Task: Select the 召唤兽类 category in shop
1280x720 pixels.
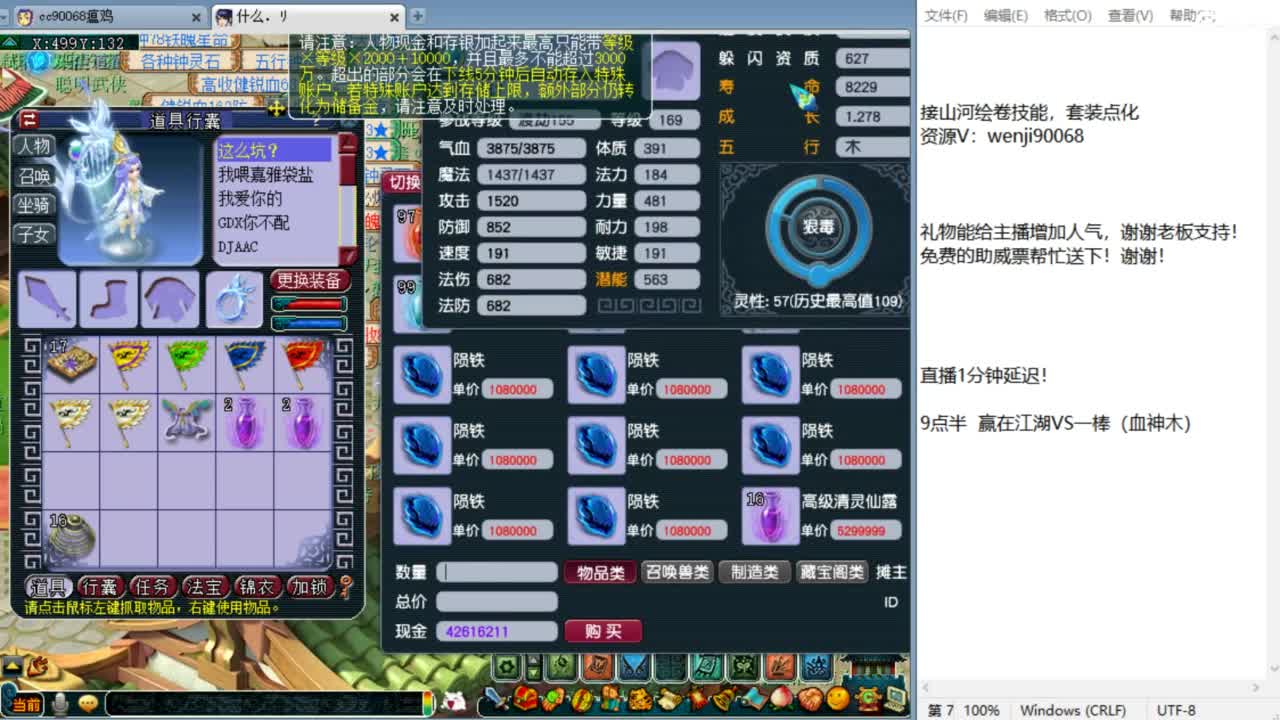Action: click(677, 572)
